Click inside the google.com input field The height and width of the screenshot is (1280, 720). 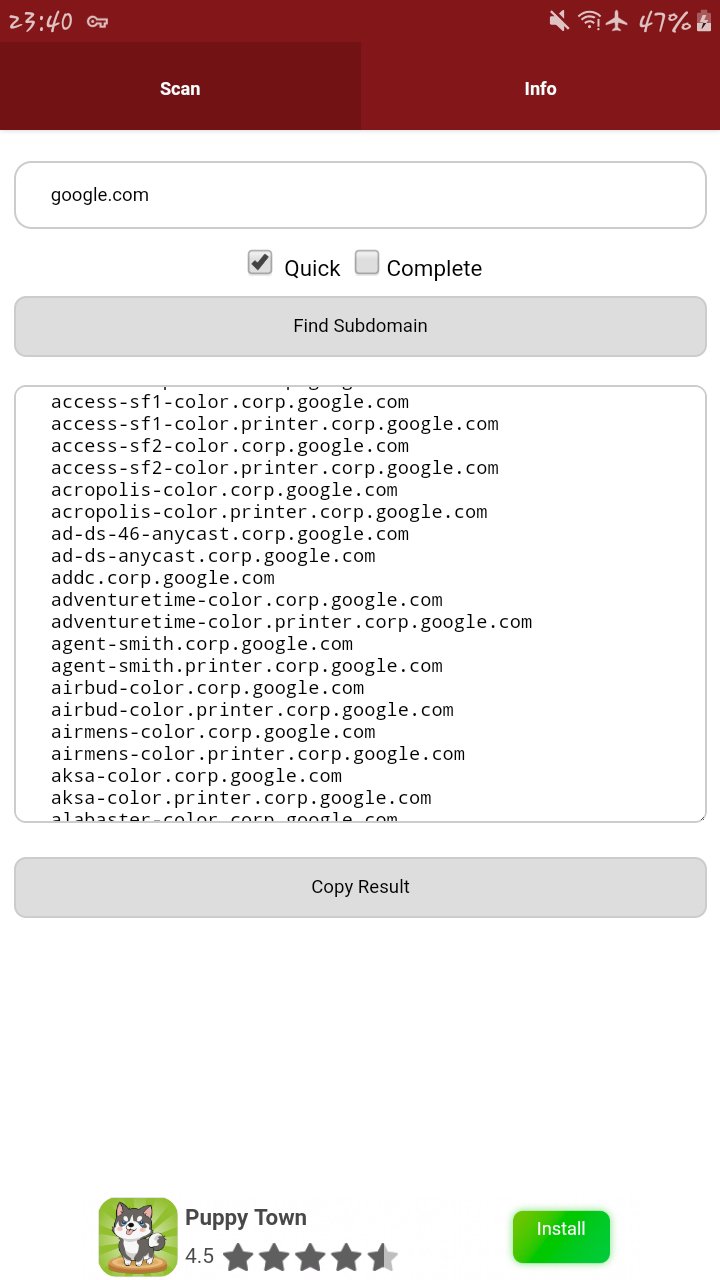(360, 194)
